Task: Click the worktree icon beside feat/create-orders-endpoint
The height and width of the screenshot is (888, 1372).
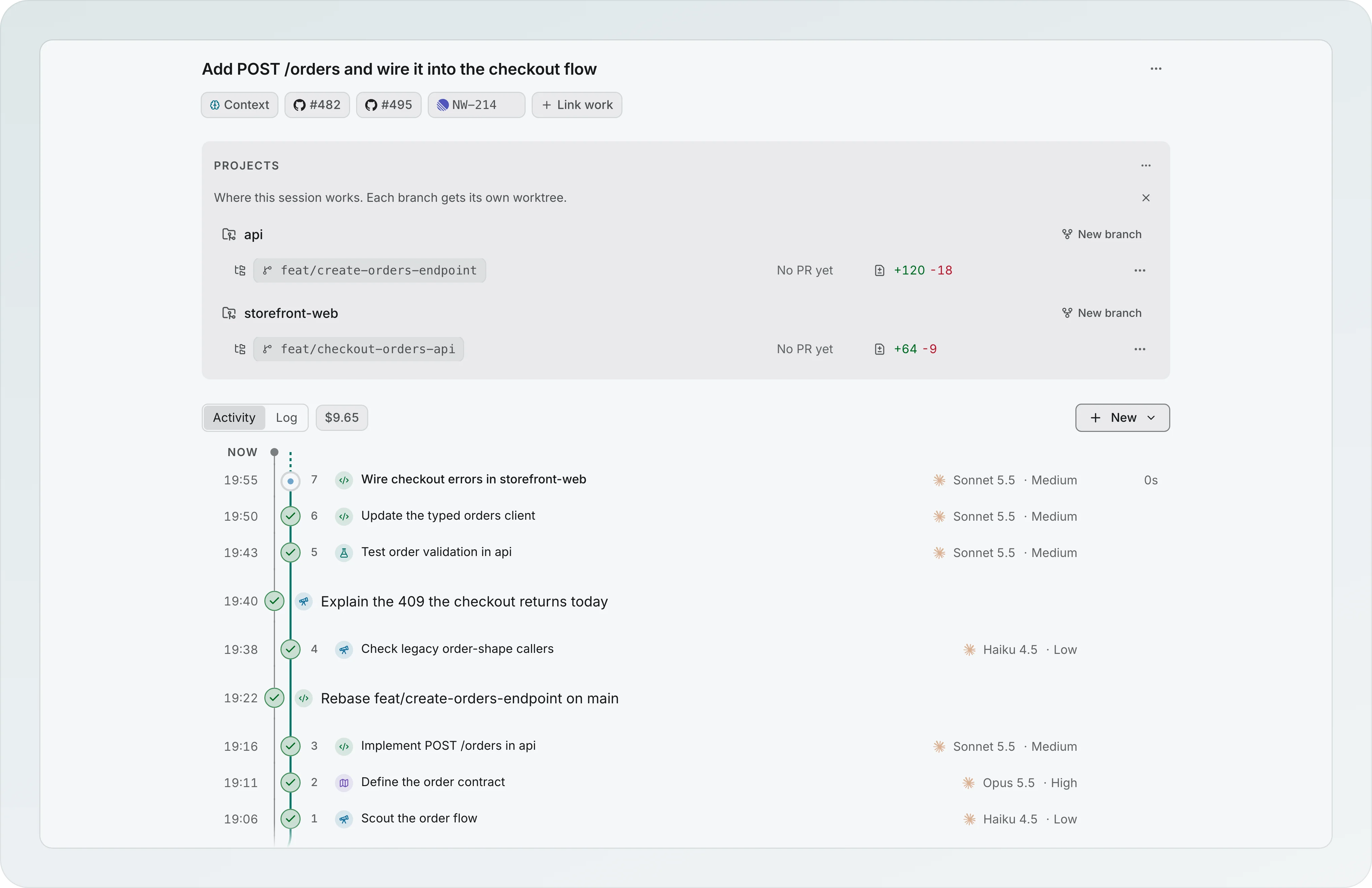Action: [240, 270]
